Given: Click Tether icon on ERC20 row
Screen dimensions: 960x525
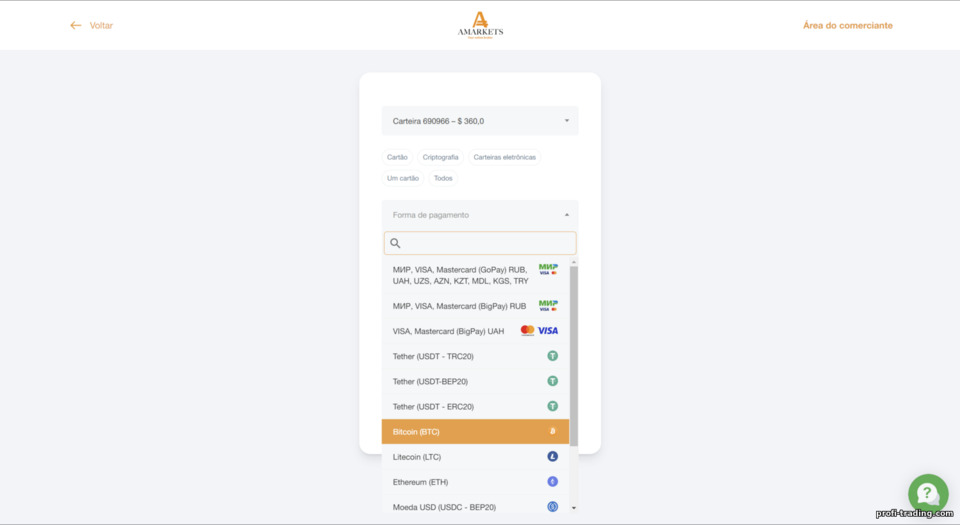Looking at the screenshot, I should point(552,406).
